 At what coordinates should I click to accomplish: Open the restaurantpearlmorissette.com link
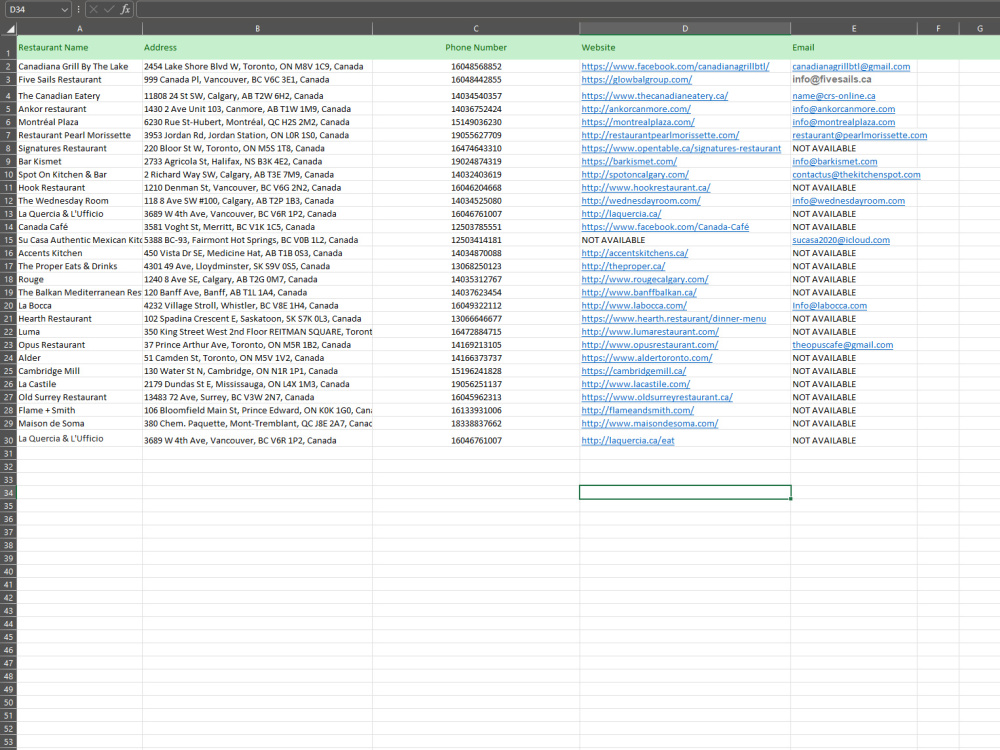pyautogui.click(x=660, y=135)
